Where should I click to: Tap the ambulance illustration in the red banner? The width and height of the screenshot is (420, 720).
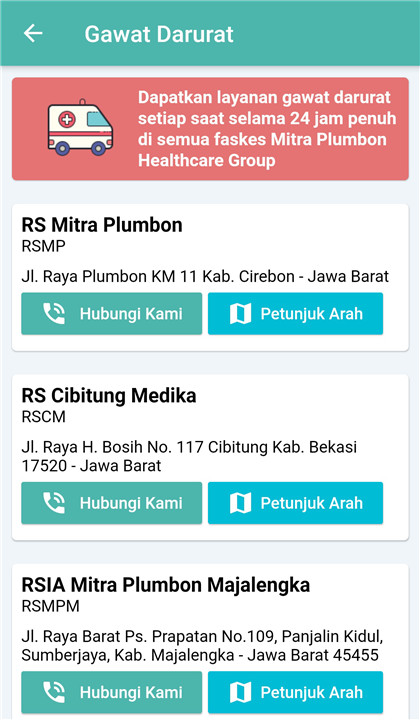tap(80, 127)
